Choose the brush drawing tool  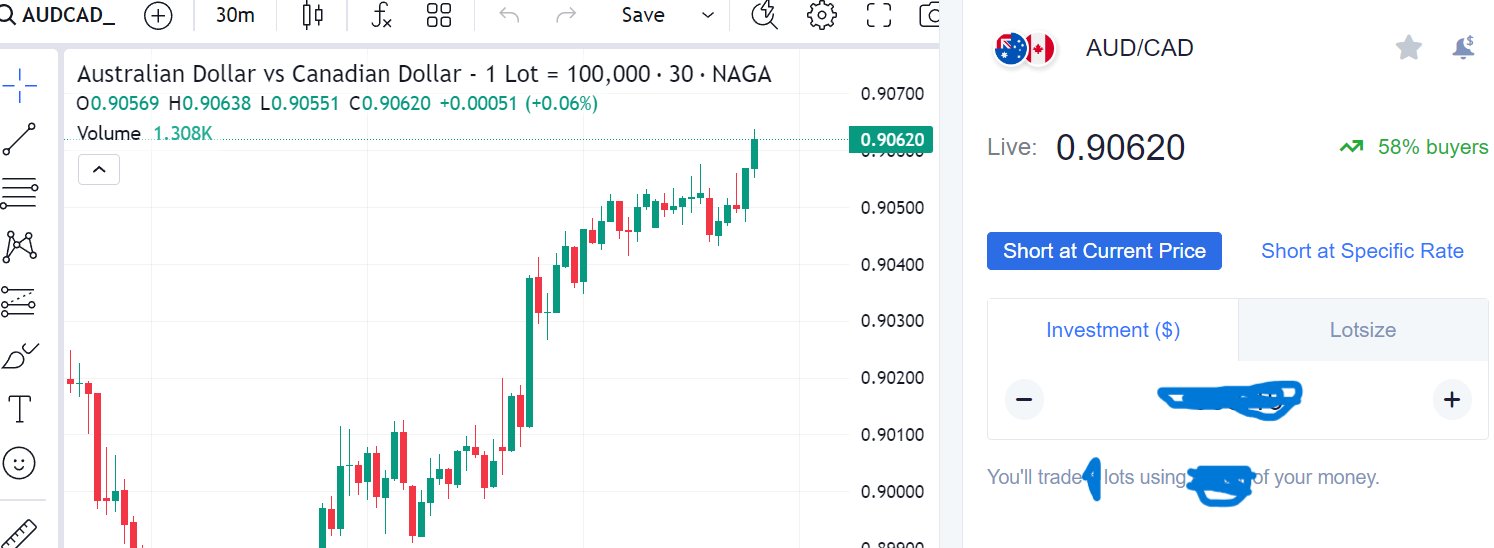20,355
